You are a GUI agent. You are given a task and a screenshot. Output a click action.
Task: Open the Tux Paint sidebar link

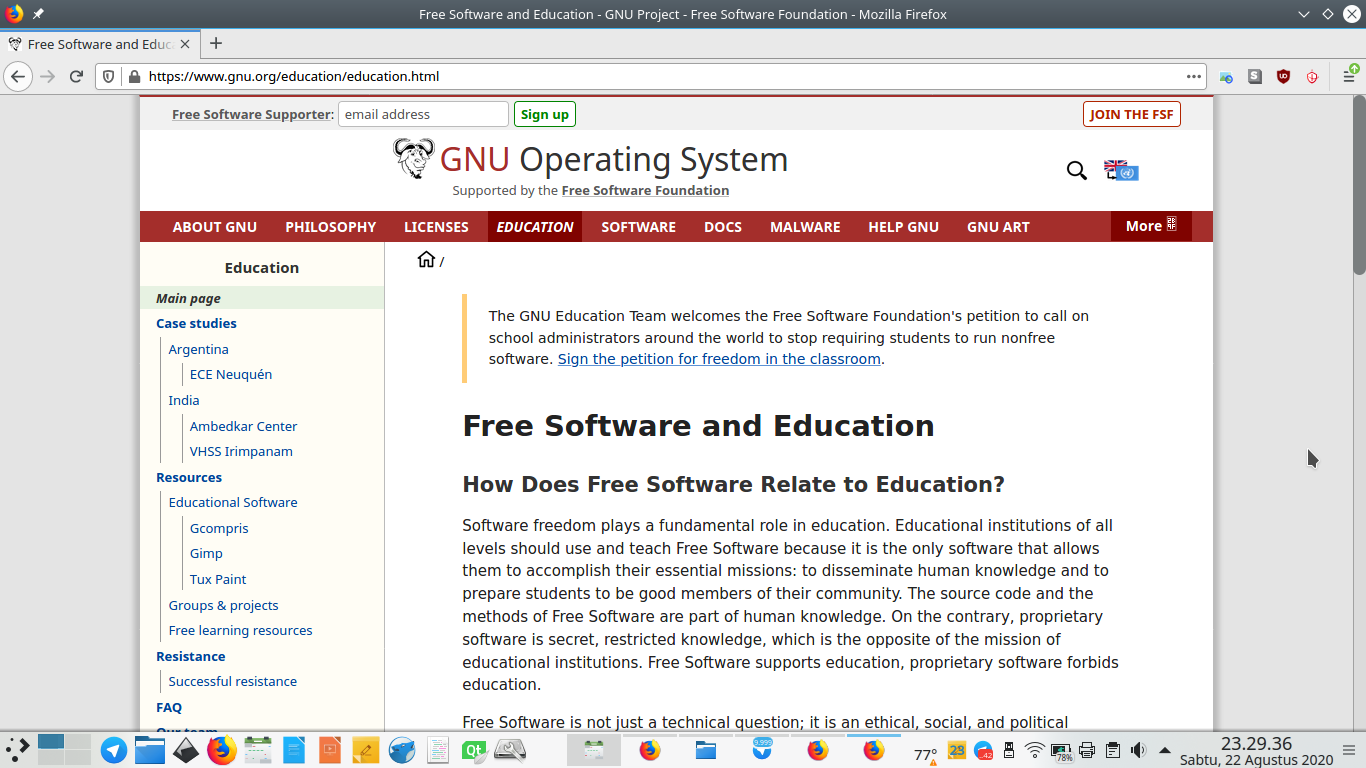click(x=218, y=579)
